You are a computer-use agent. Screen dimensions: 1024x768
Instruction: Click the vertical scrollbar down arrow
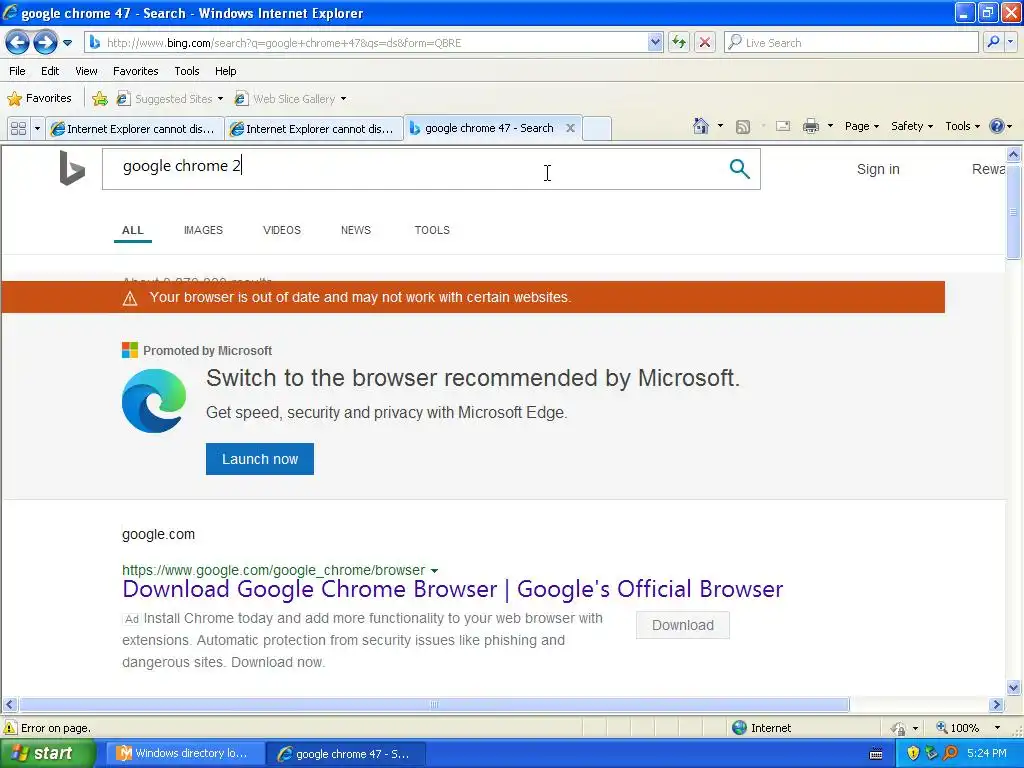pyautogui.click(x=1014, y=687)
